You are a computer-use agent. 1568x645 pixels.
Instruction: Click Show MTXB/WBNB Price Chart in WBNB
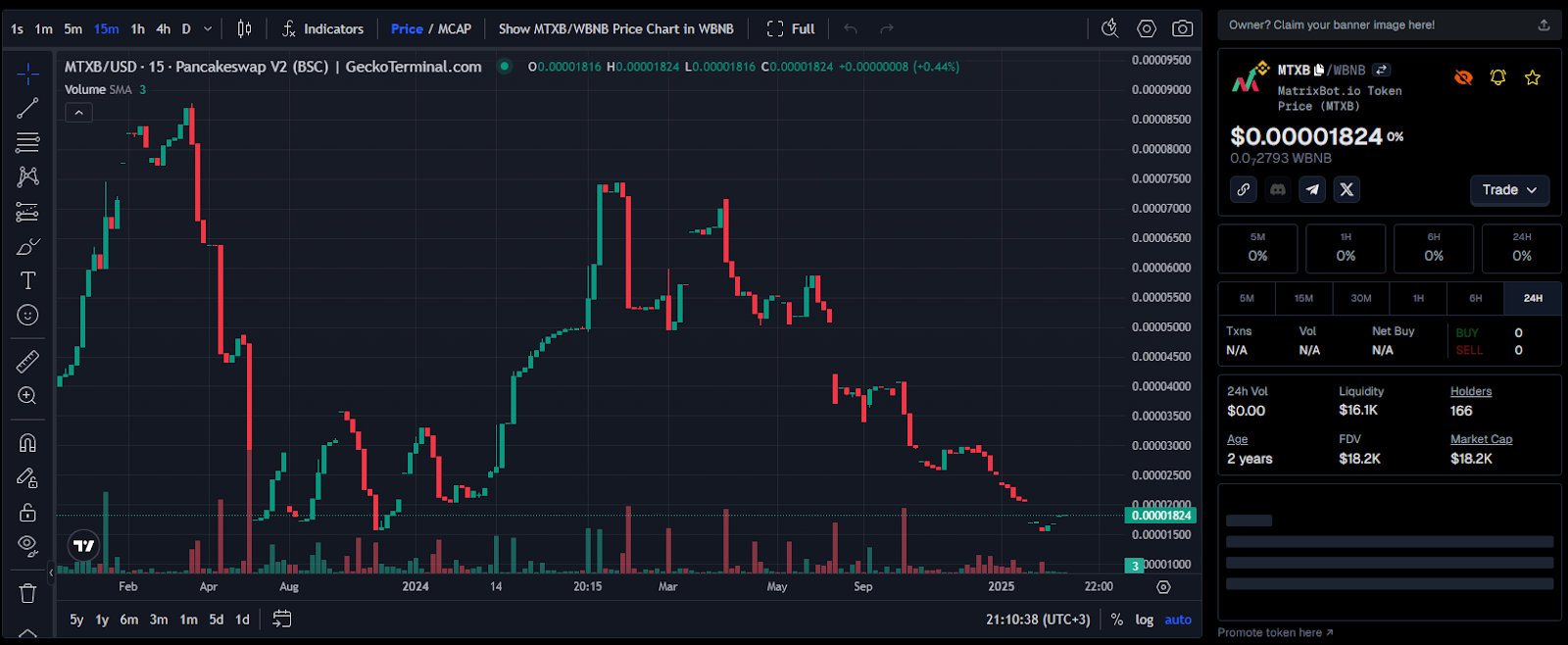(615, 29)
